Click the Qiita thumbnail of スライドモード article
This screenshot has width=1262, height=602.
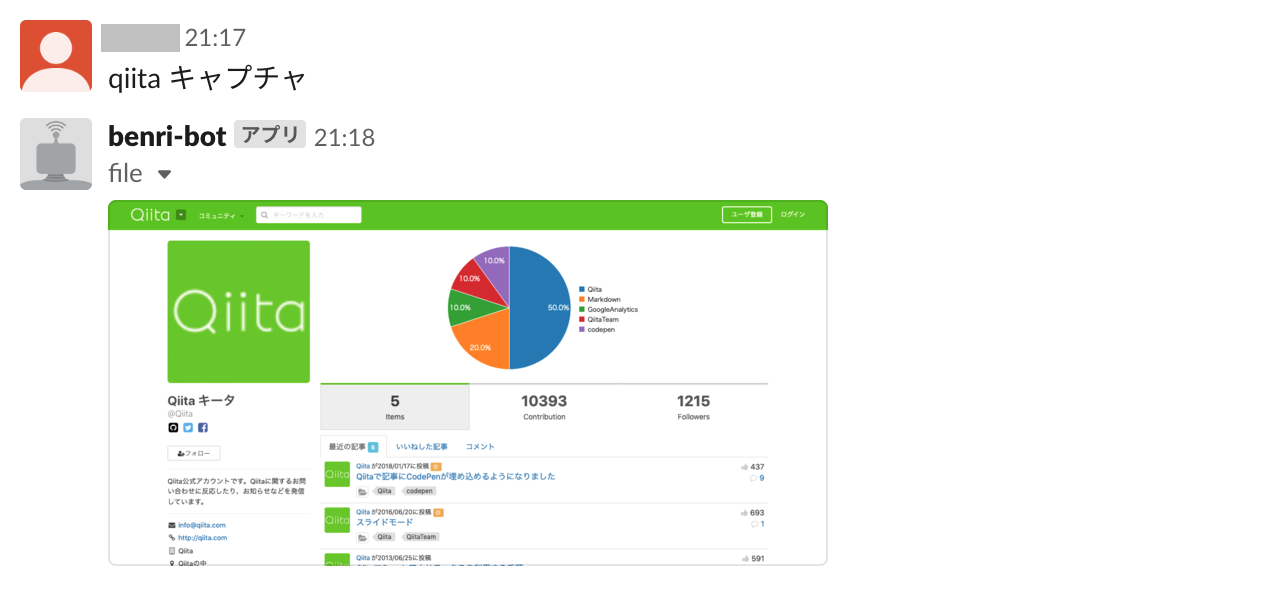pyautogui.click(x=337, y=520)
